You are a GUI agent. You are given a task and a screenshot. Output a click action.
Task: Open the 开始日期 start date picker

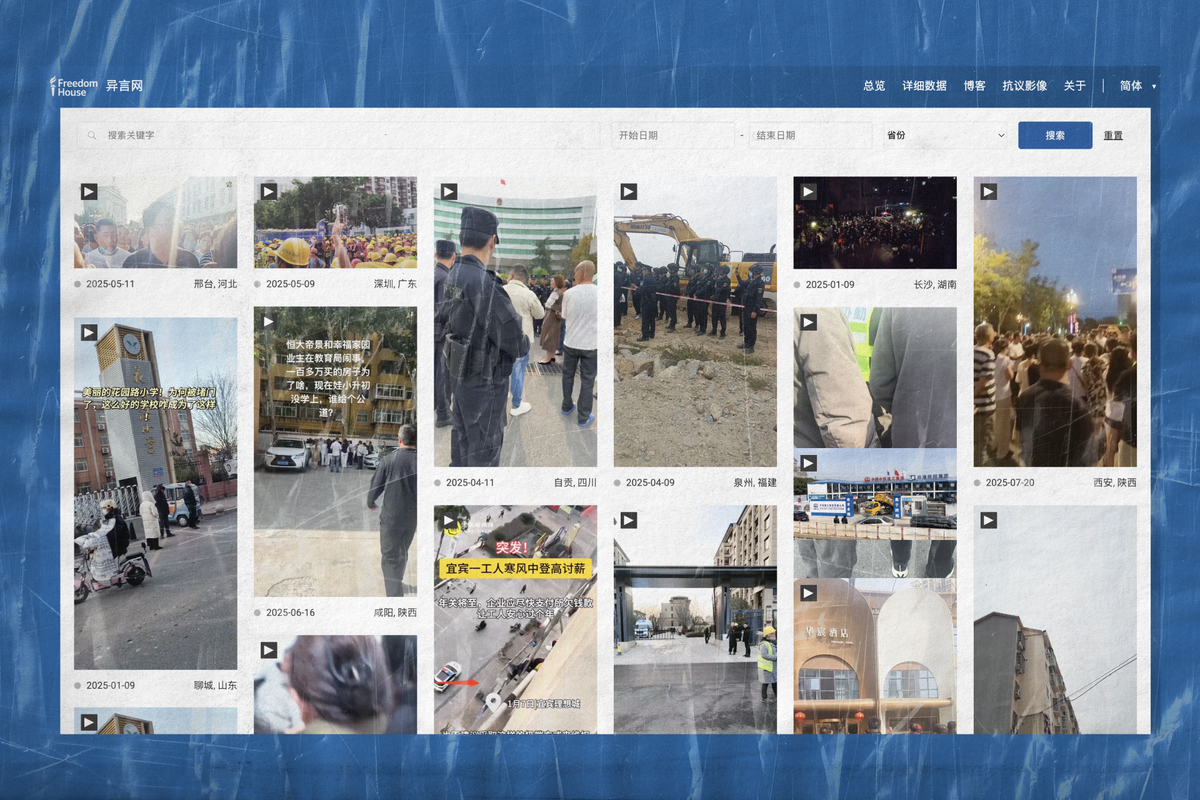[x=673, y=136]
